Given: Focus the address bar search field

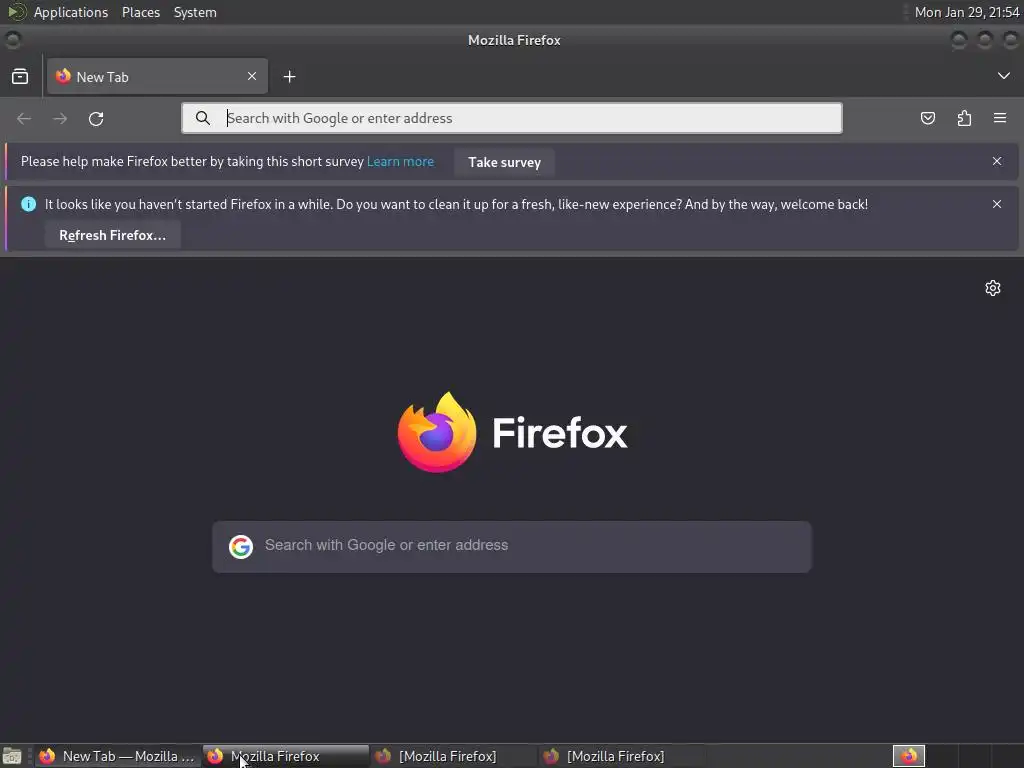Looking at the screenshot, I should pos(512,118).
